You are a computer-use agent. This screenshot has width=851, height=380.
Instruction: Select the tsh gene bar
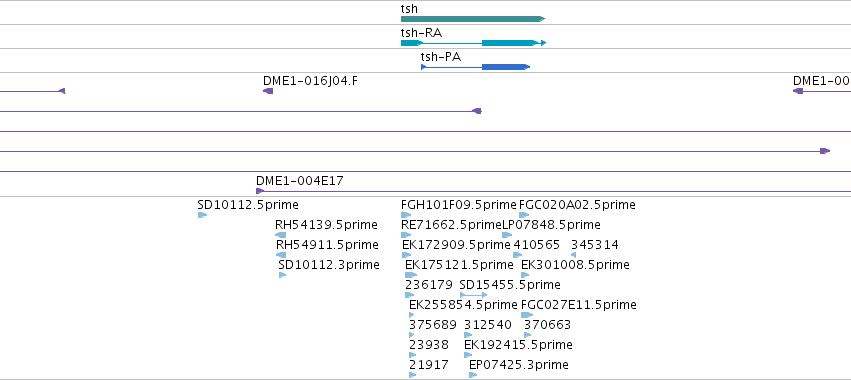473,19
